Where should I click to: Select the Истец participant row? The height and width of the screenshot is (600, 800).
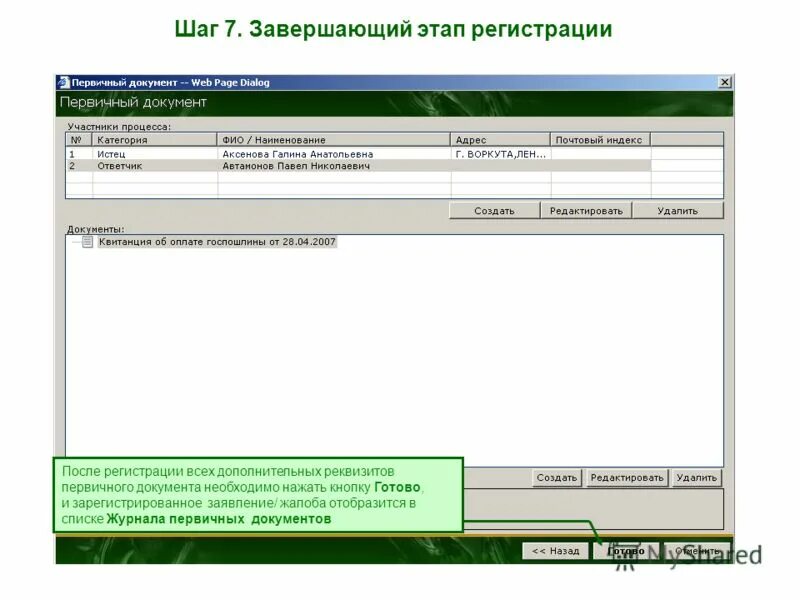(x=359, y=154)
